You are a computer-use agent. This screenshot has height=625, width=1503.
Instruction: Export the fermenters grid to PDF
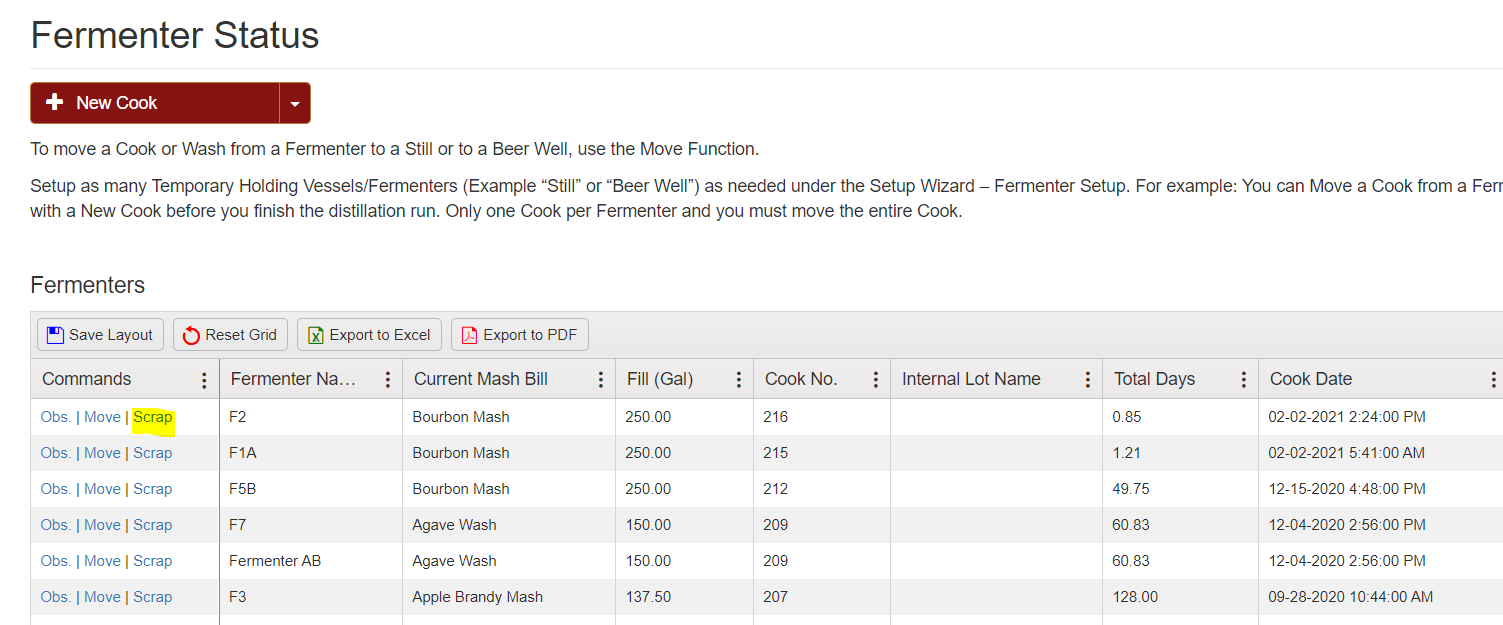click(520, 335)
